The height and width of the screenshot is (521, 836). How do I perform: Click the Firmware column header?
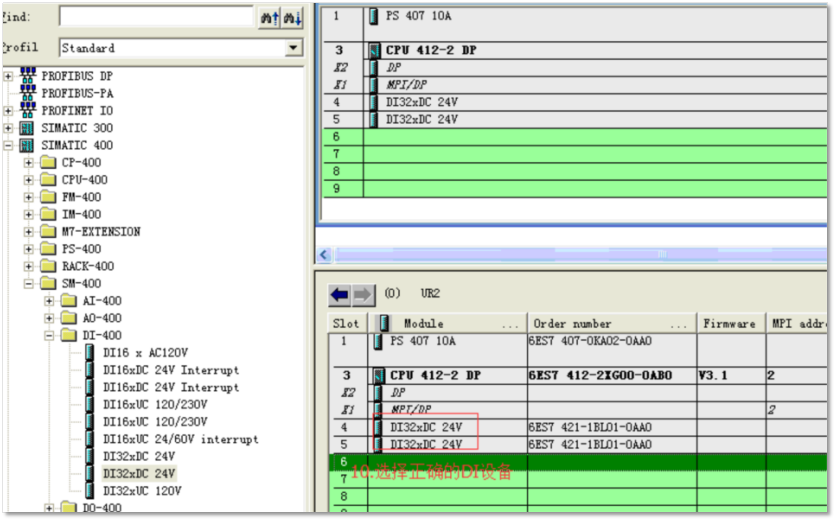[730, 323]
